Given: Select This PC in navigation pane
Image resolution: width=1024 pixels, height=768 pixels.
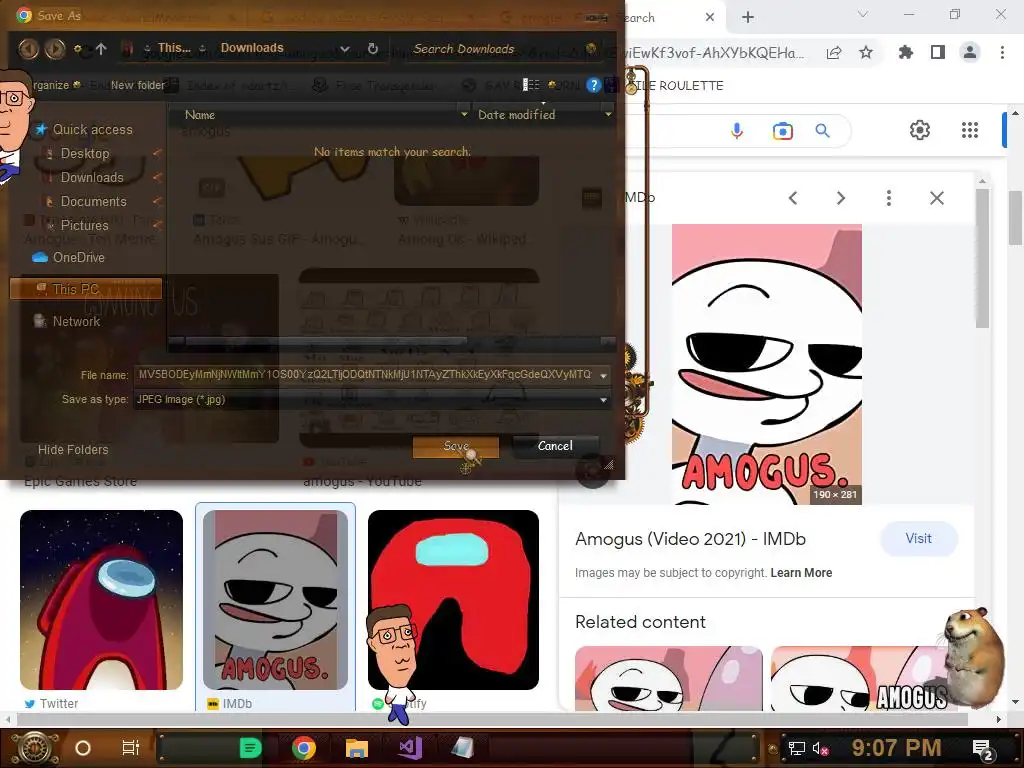Looking at the screenshot, I should (86, 289).
